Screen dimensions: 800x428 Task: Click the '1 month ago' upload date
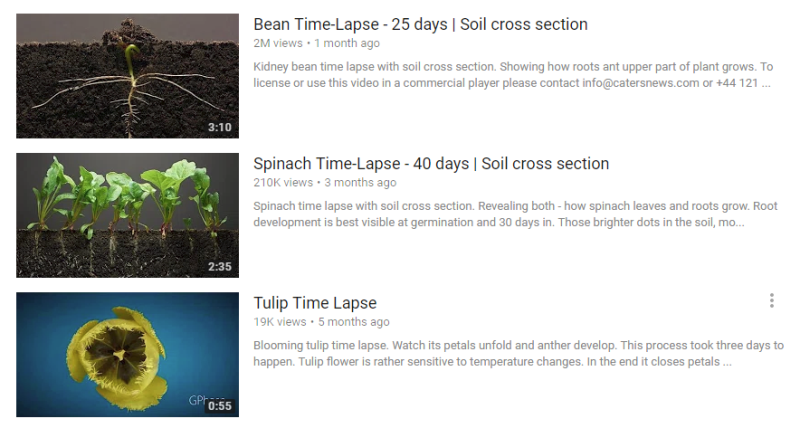pyautogui.click(x=347, y=44)
